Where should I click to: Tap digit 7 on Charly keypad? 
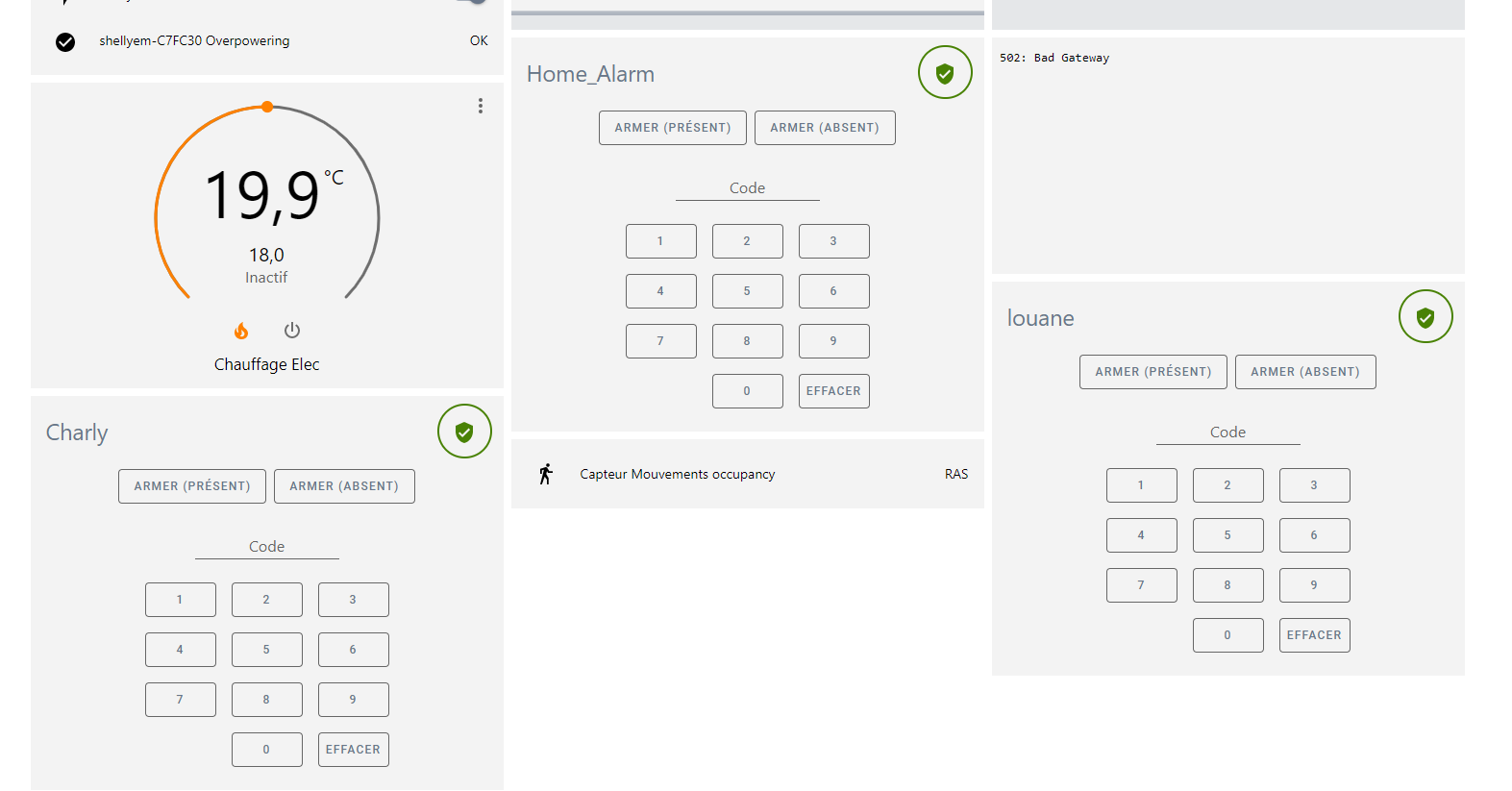(181, 700)
